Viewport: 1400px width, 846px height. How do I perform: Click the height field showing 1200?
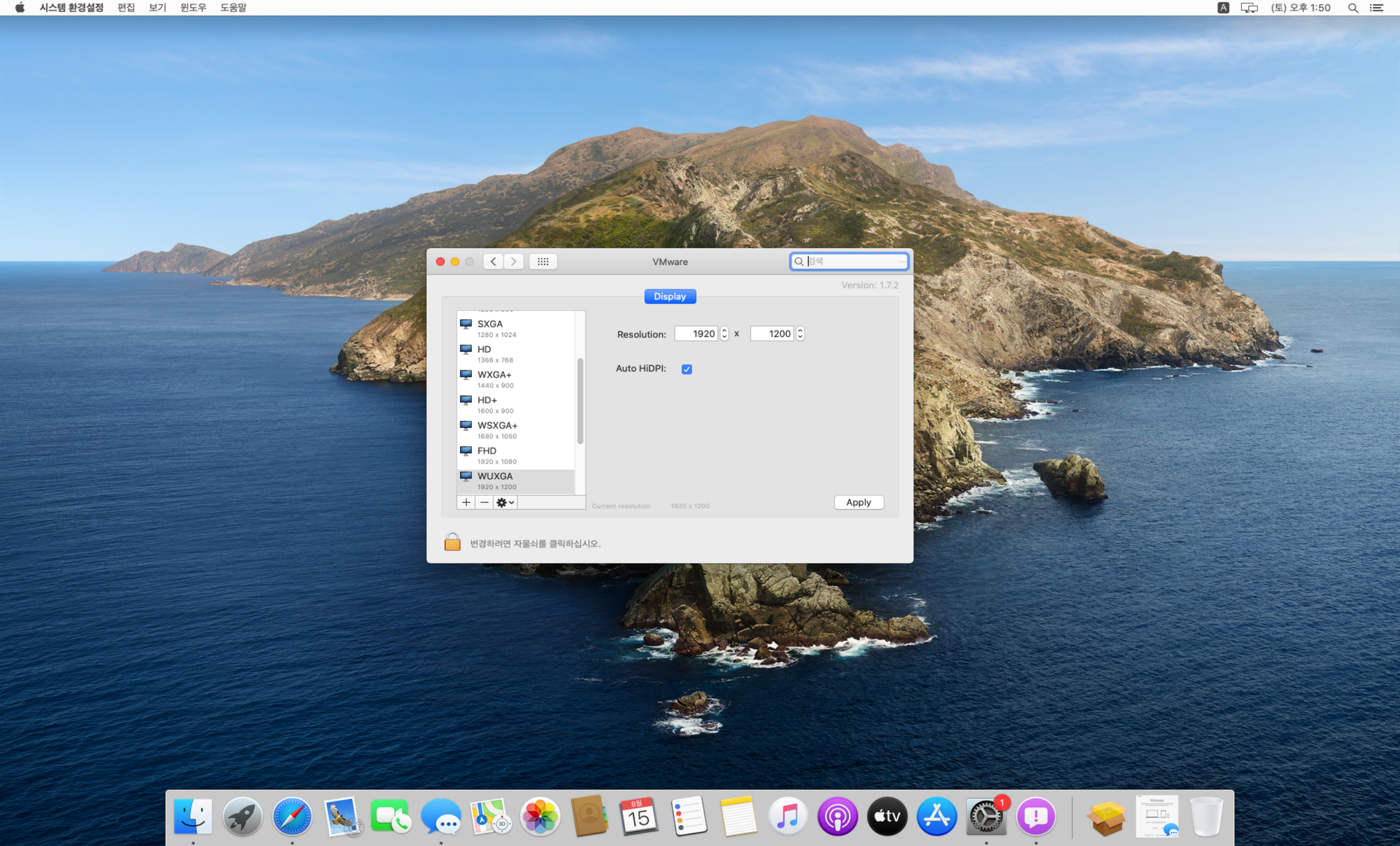coord(771,334)
